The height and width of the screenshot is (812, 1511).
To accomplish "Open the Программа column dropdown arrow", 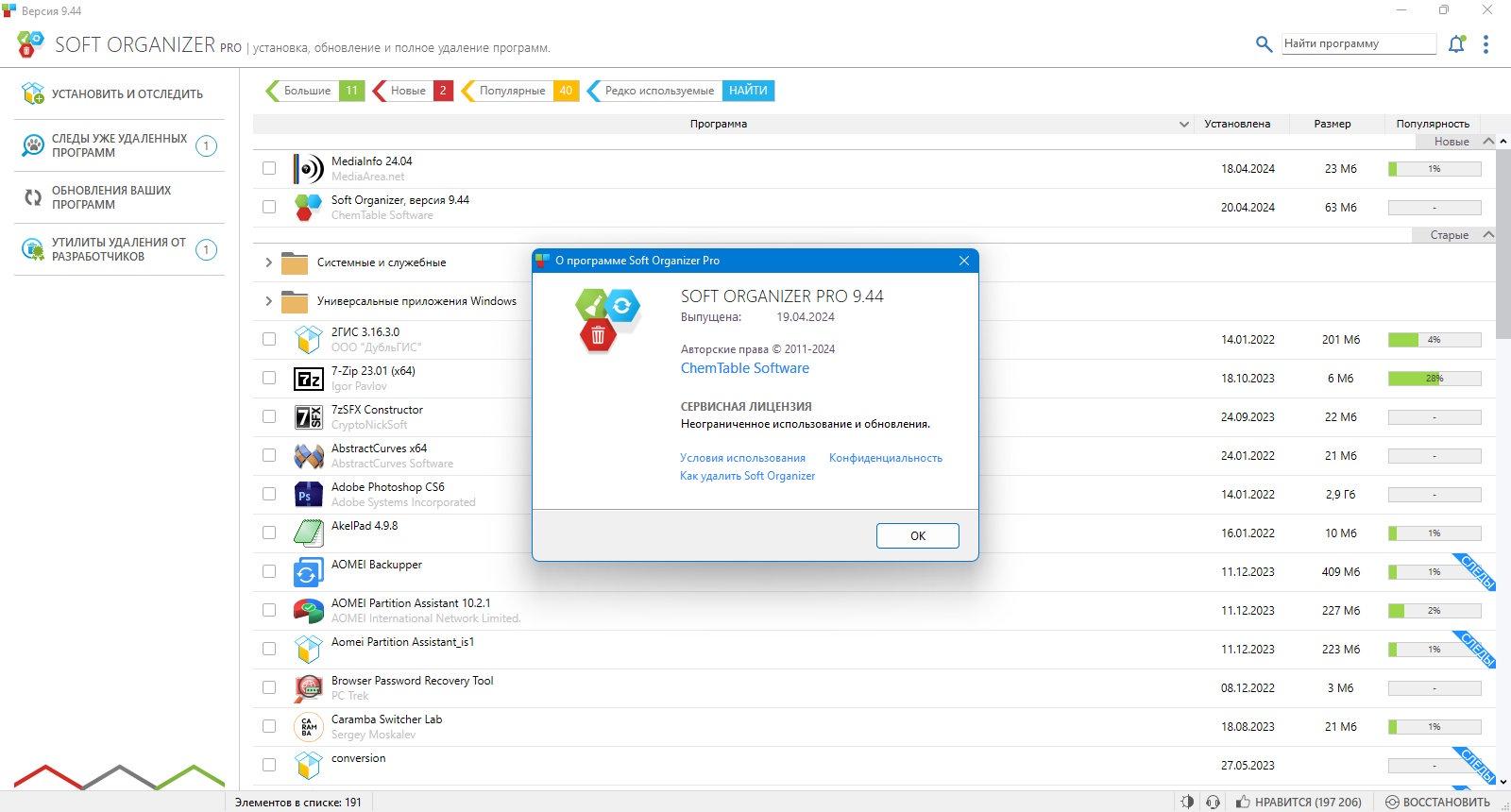I will coord(1184,124).
